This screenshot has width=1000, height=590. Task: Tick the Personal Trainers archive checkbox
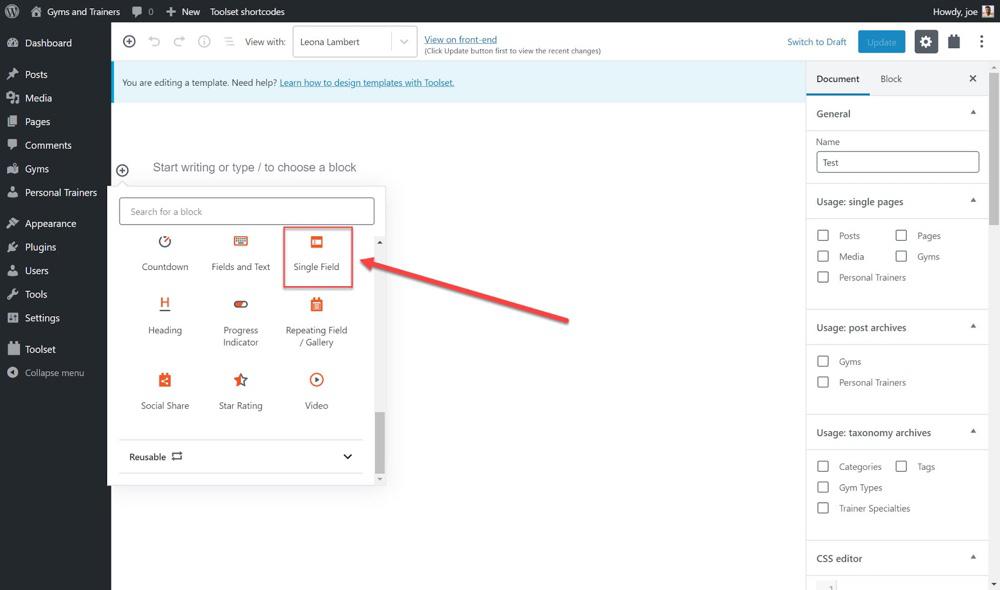click(x=823, y=383)
